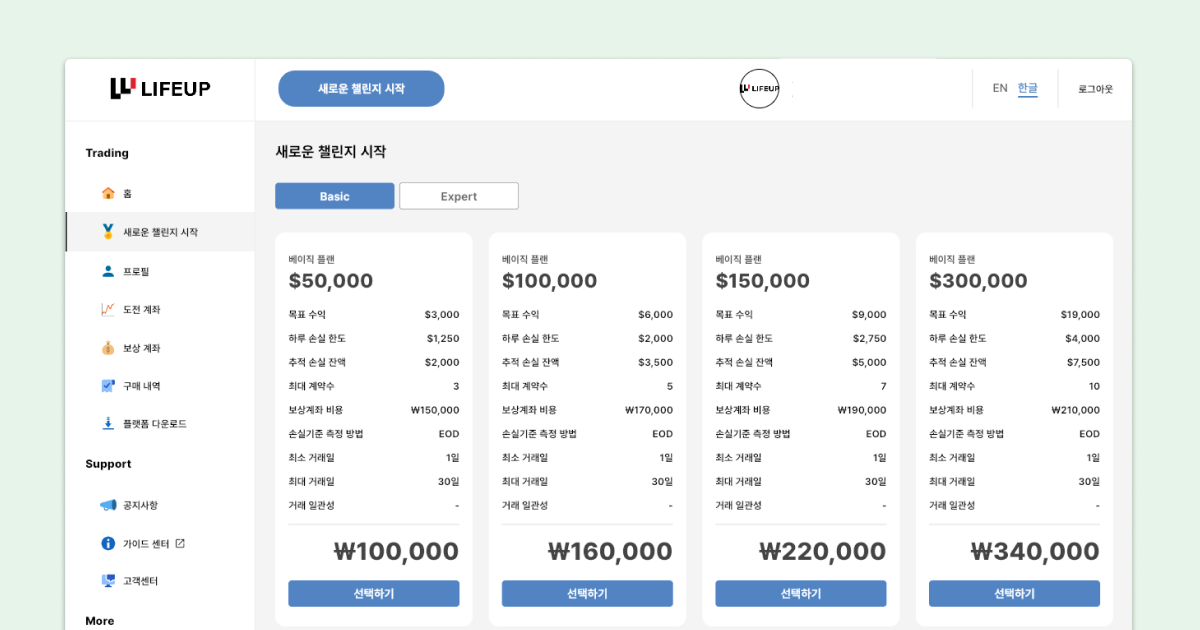1200x630 pixels.
Task: Choose the $300,000 plan with 선택하기
Action: click(x=1014, y=594)
